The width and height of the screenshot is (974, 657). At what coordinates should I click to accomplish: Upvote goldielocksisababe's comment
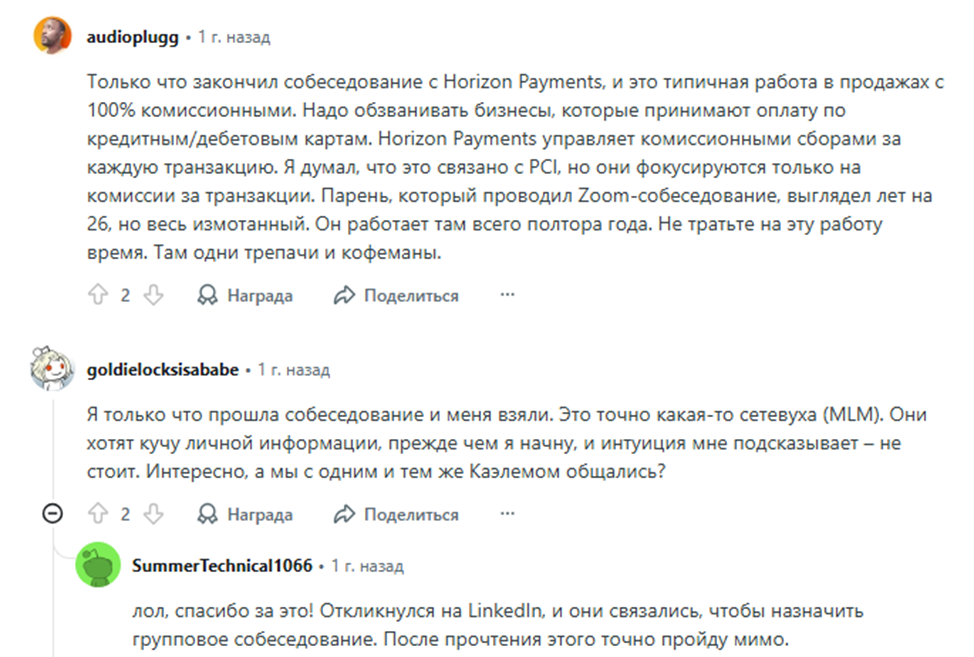(98, 514)
